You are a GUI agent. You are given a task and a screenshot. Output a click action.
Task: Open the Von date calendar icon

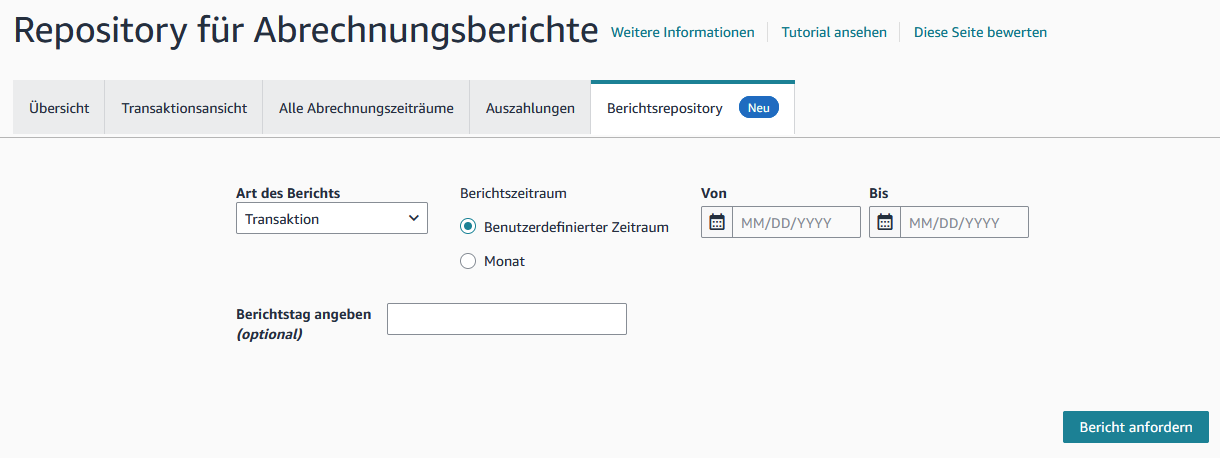[717, 222]
